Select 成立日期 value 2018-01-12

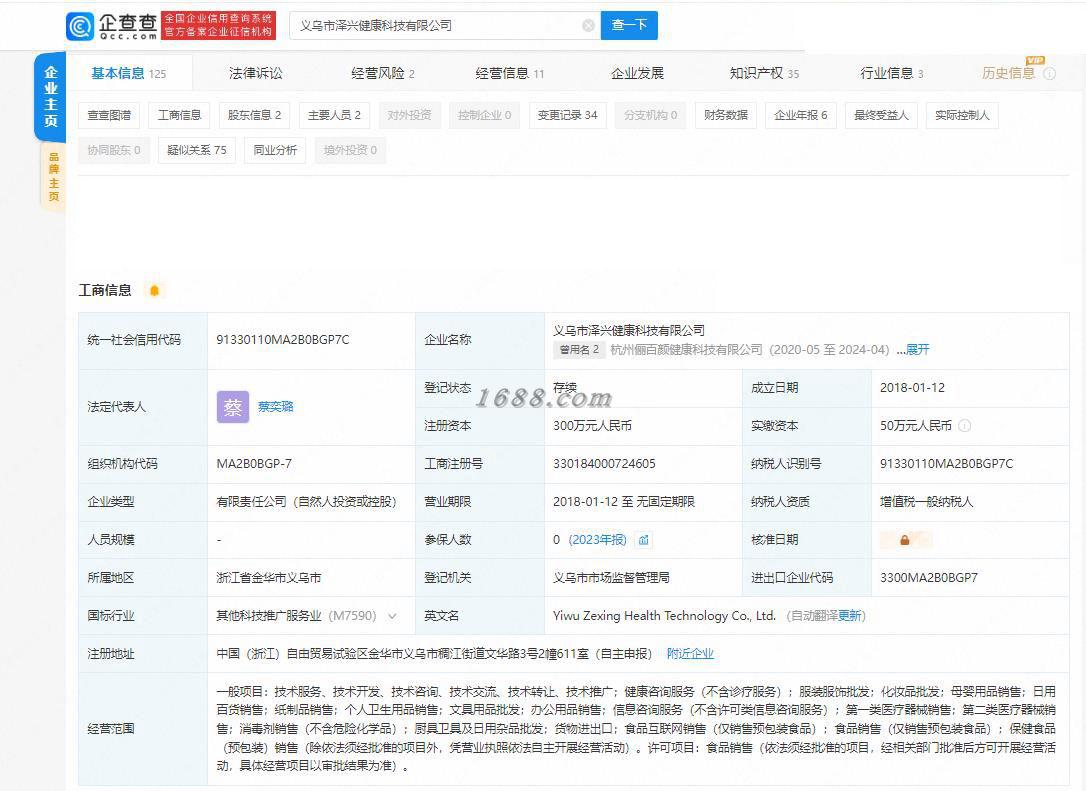pos(912,388)
